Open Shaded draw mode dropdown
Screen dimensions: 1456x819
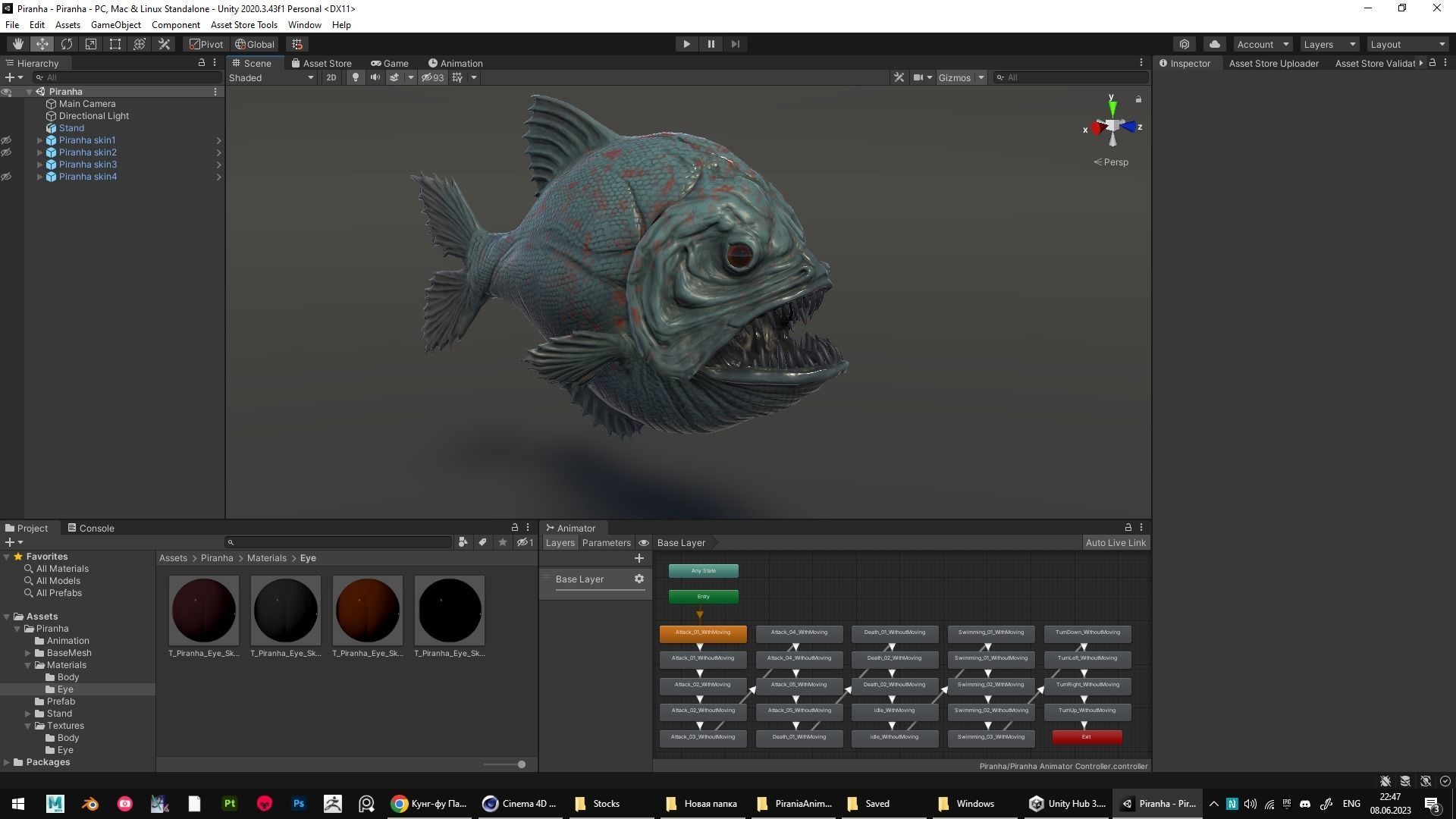pyautogui.click(x=271, y=77)
